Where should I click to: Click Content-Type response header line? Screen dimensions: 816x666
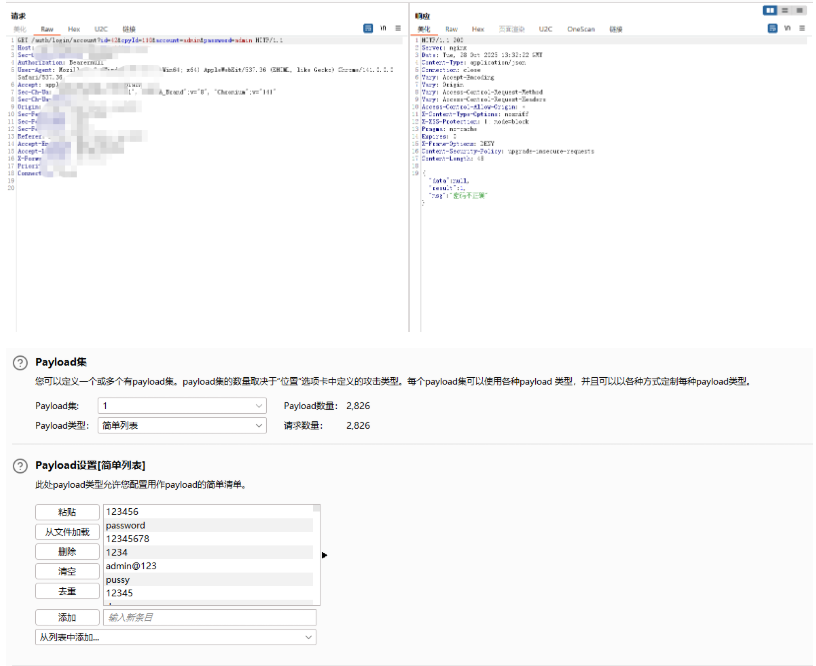point(474,62)
